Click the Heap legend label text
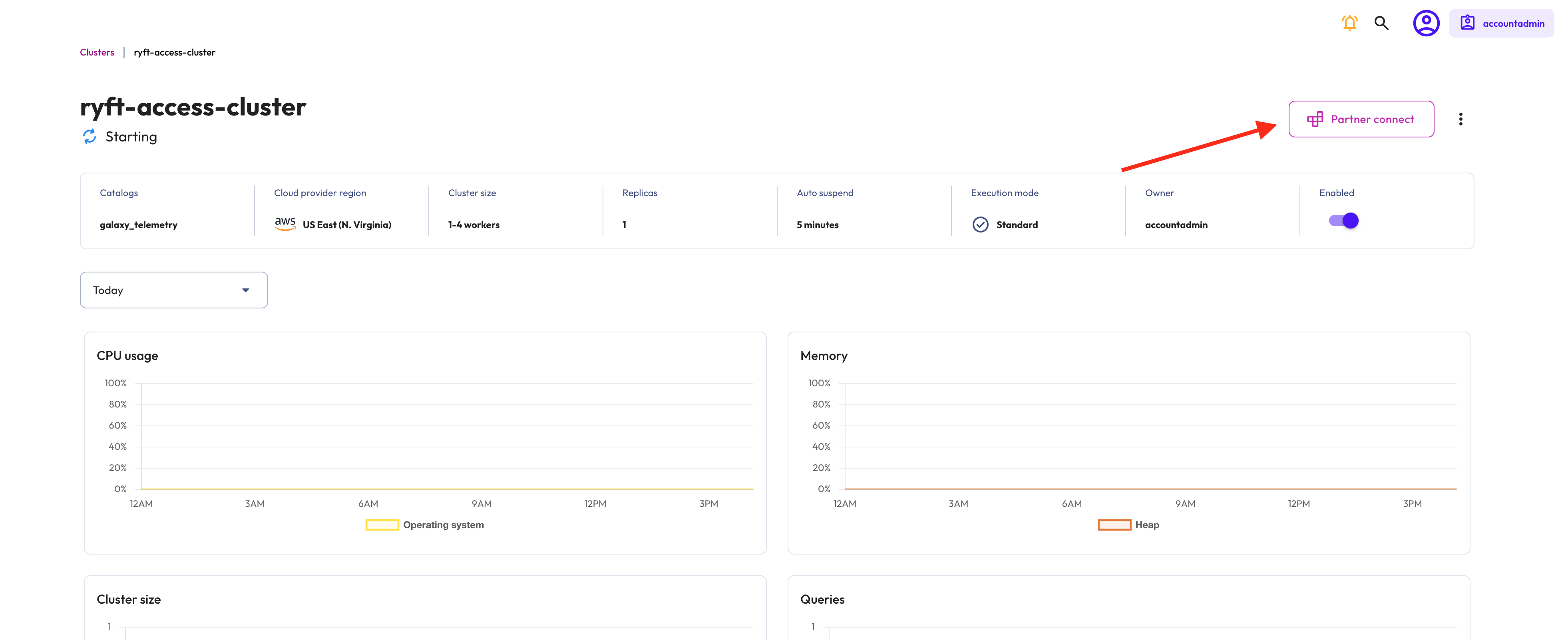 click(x=1147, y=525)
